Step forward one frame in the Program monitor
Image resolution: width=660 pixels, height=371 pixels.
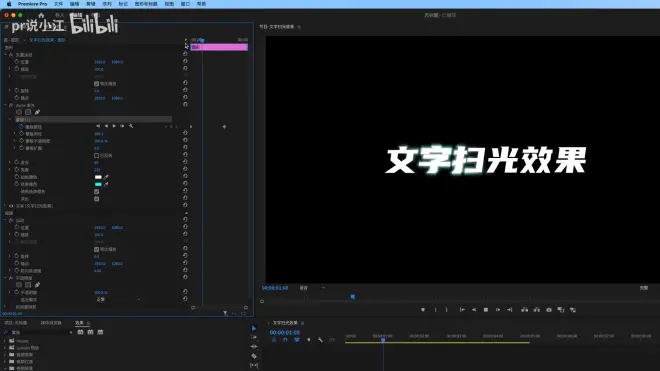[x=498, y=310]
